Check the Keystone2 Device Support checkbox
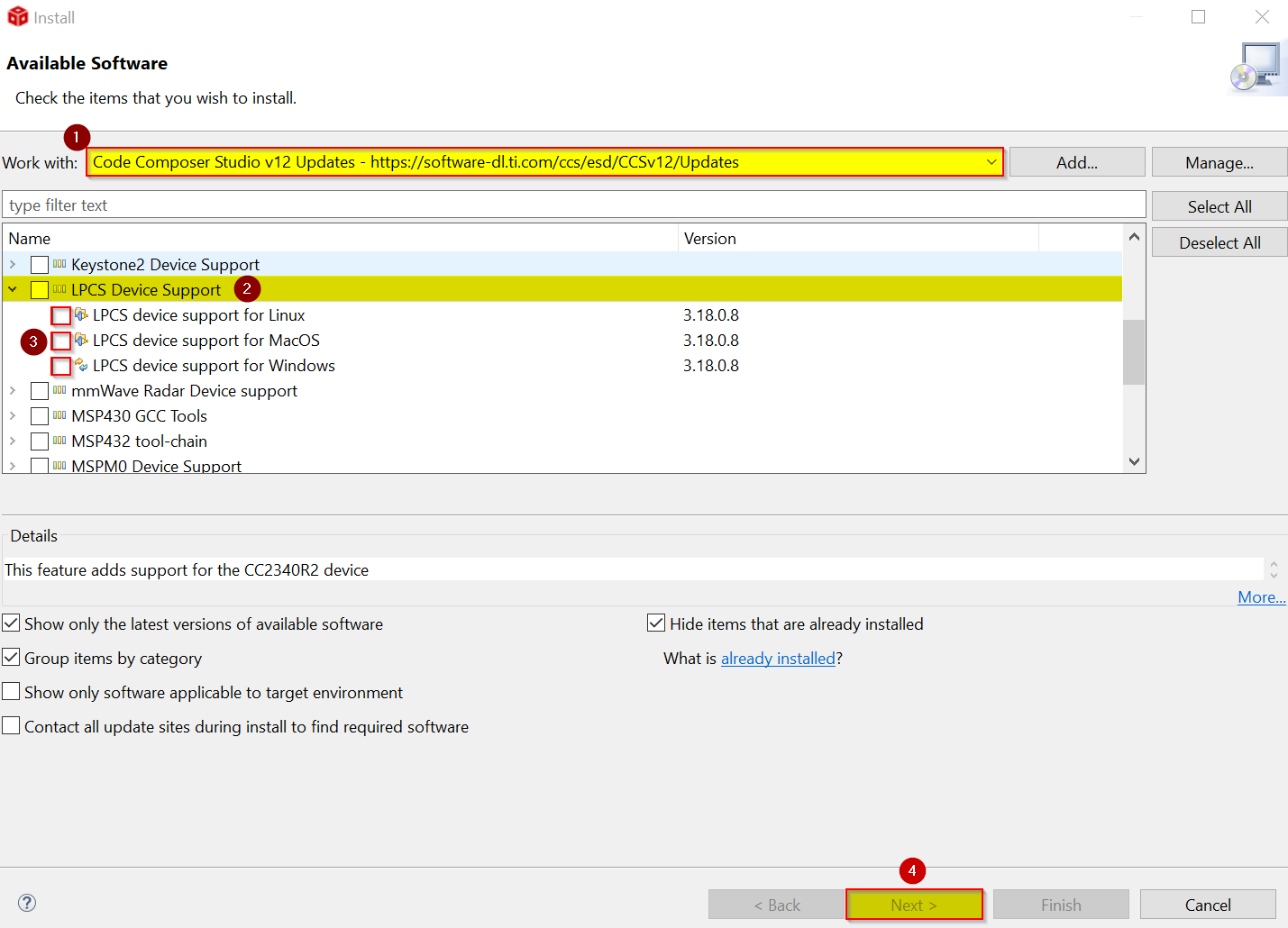Viewport: 1288px width, 928px height. pyautogui.click(x=40, y=265)
